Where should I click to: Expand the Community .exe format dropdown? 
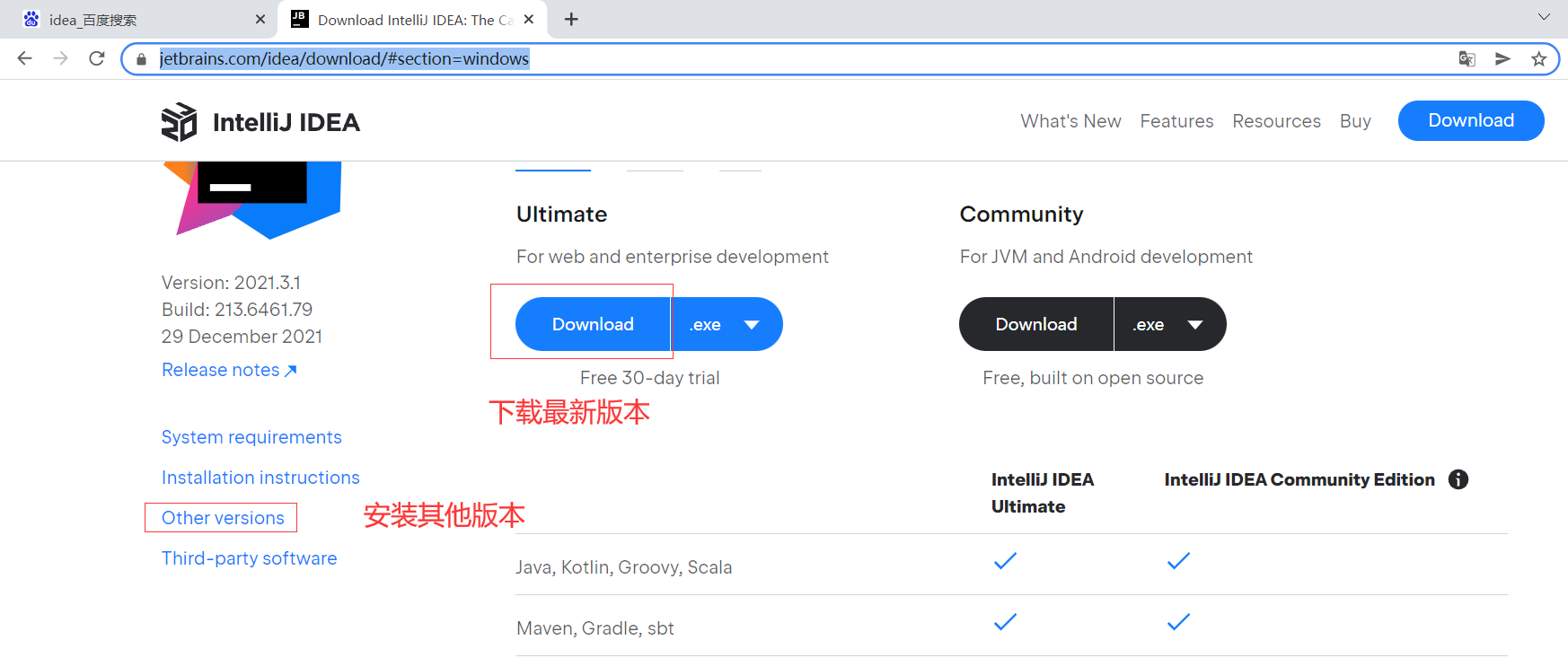[x=1171, y=324]
